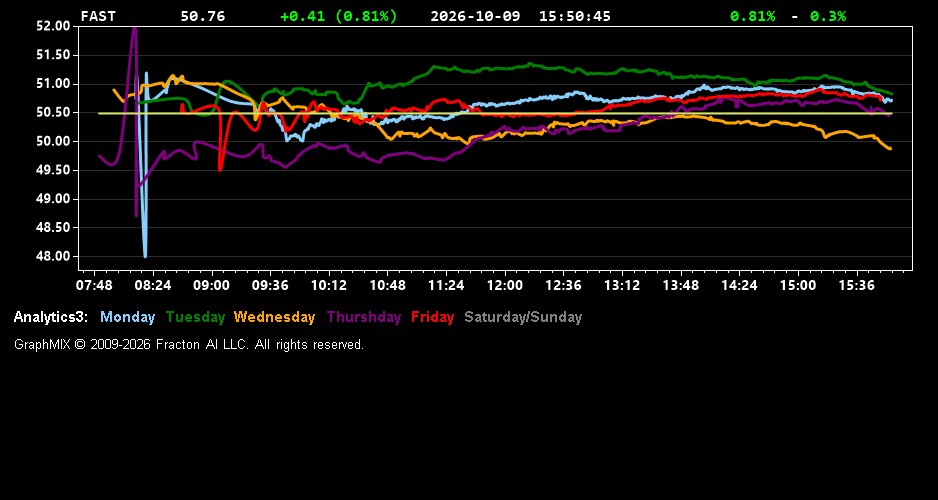This screenshot has height=500, width=938.
Task: Click the 11:24 time axis label
Action: (446, 285)
